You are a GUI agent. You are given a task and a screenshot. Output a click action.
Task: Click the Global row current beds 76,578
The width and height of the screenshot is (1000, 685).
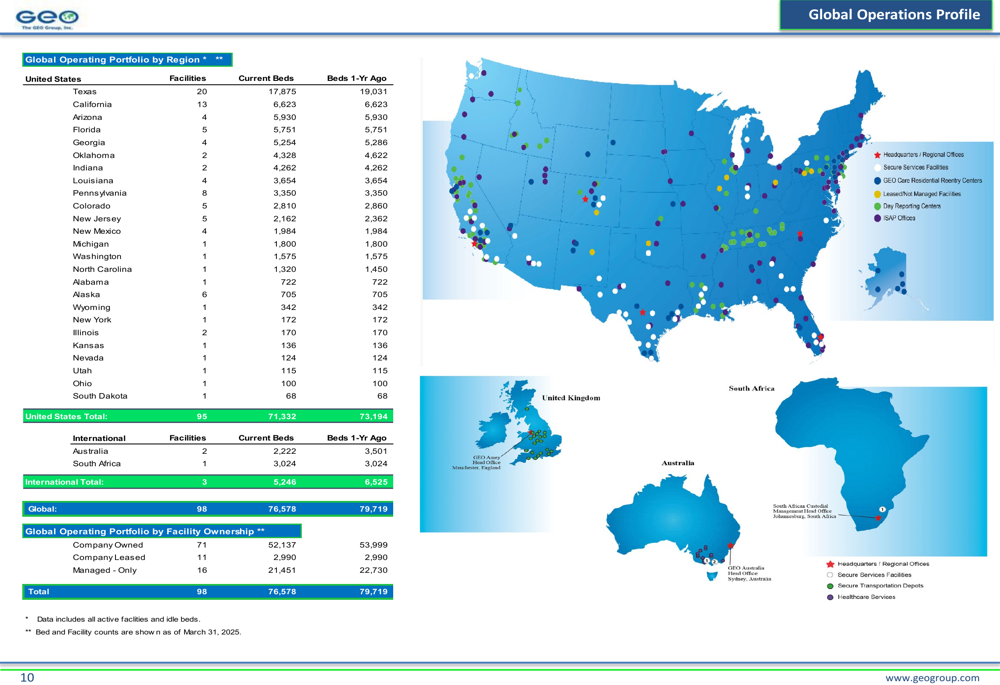click(282, 509)
